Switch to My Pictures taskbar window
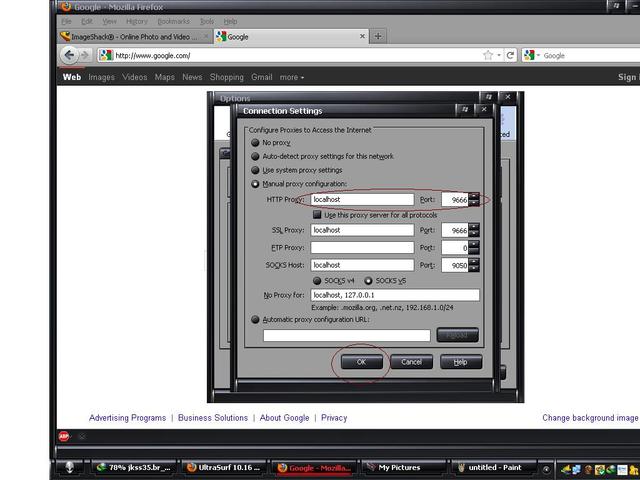Screen dimensions: 640x480 pyautogui.click(x=404, y=468)
